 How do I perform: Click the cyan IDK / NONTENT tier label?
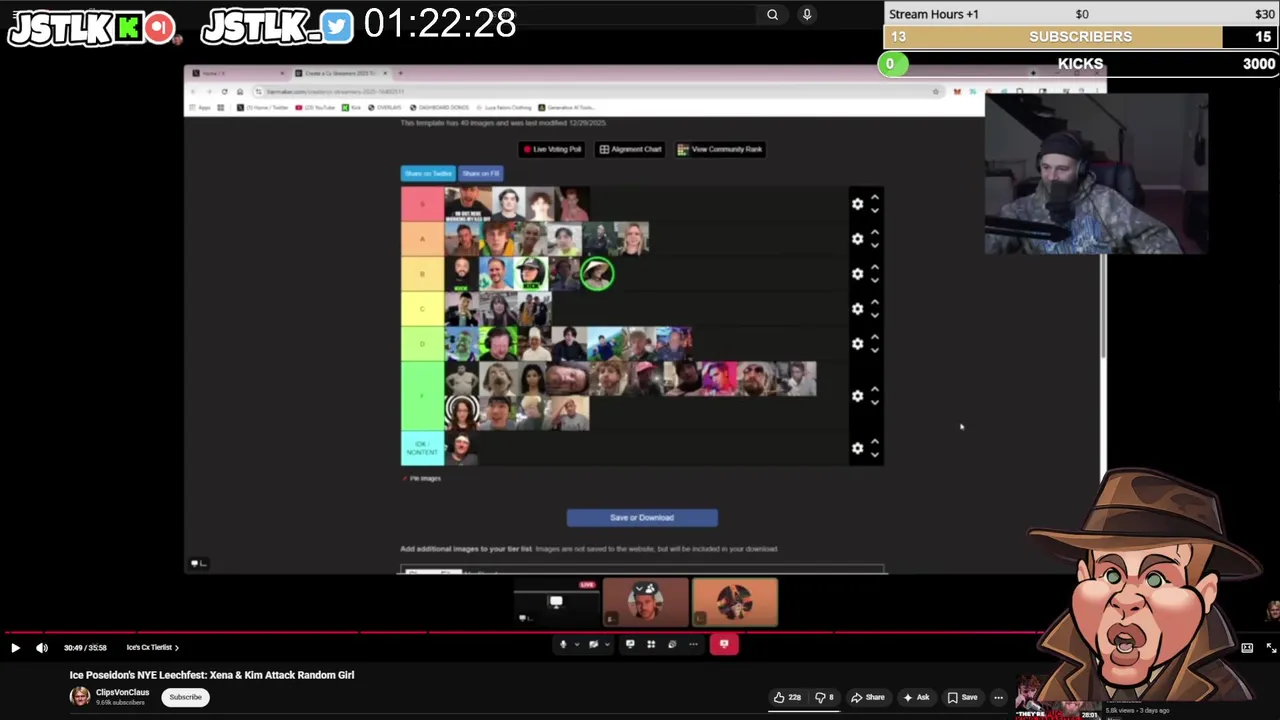[422, 448]
